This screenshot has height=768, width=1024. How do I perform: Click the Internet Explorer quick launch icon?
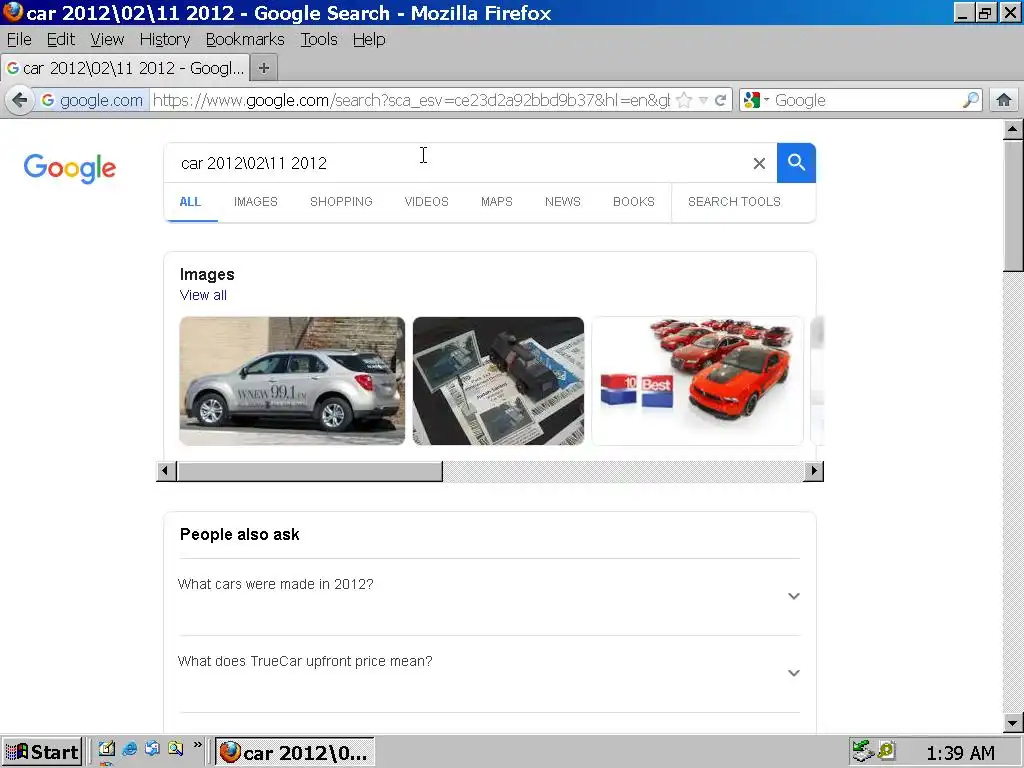tap(129, 748)
